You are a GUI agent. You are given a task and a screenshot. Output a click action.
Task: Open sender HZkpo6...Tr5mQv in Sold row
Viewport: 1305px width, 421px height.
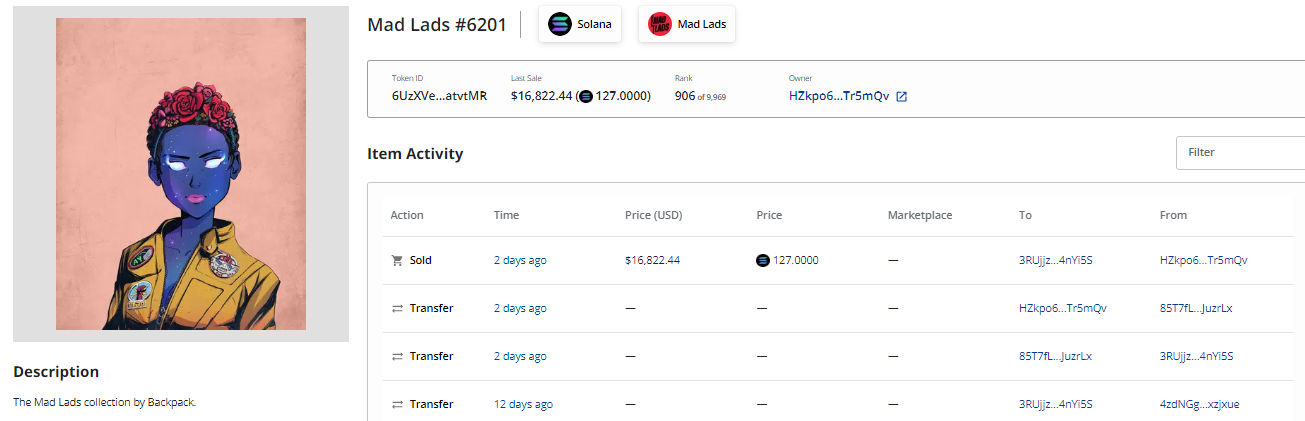click(1204, 260)
